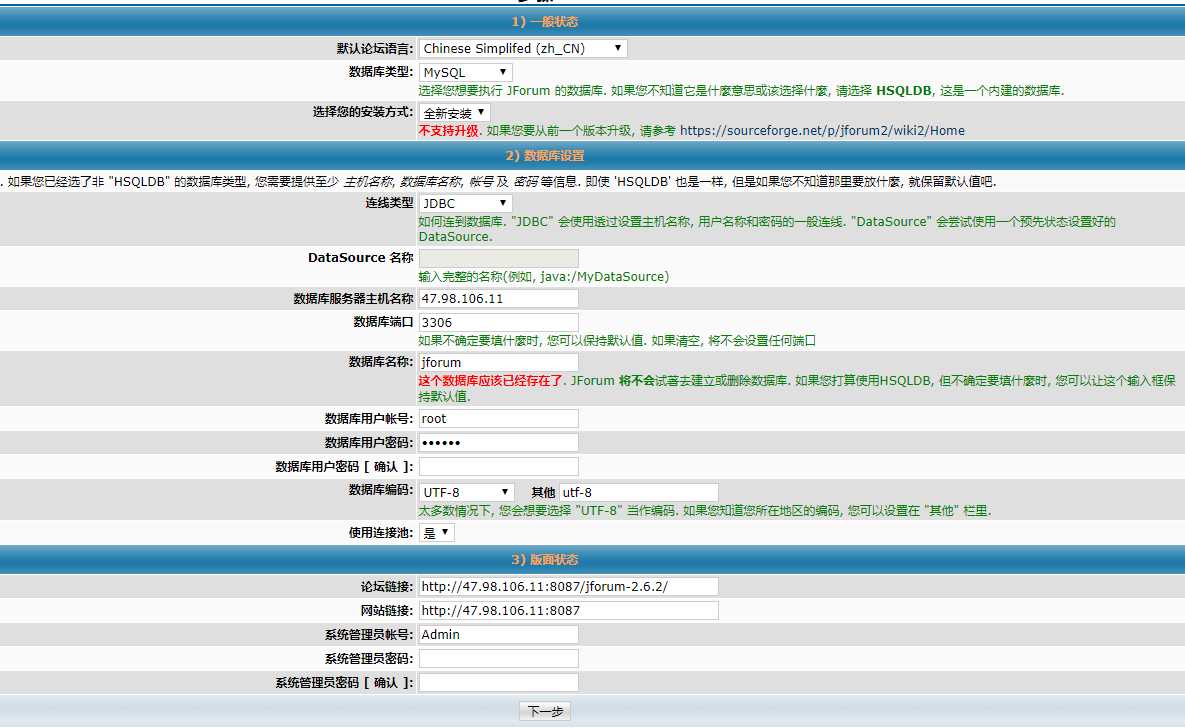Click the database name field jforum
The image size is (1185, 728).
tap(499, 362)
